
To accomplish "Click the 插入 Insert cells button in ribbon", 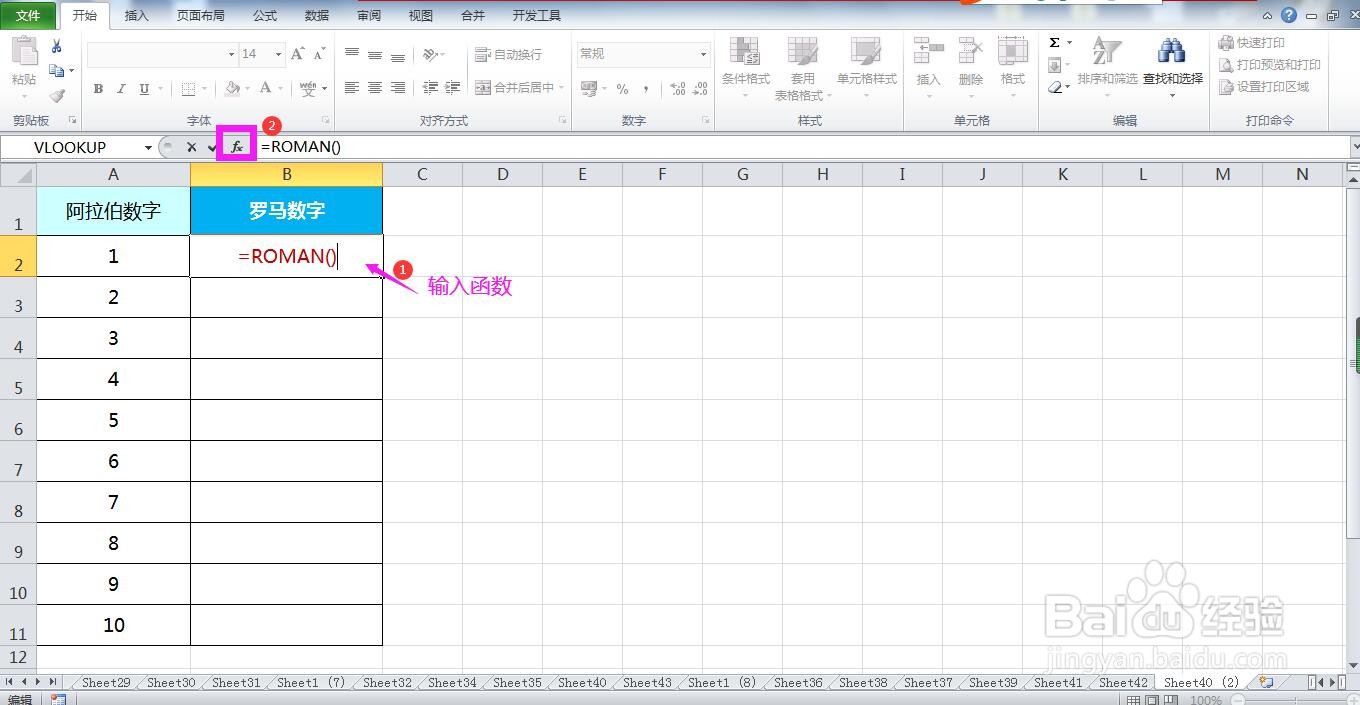I will [928, 68].
